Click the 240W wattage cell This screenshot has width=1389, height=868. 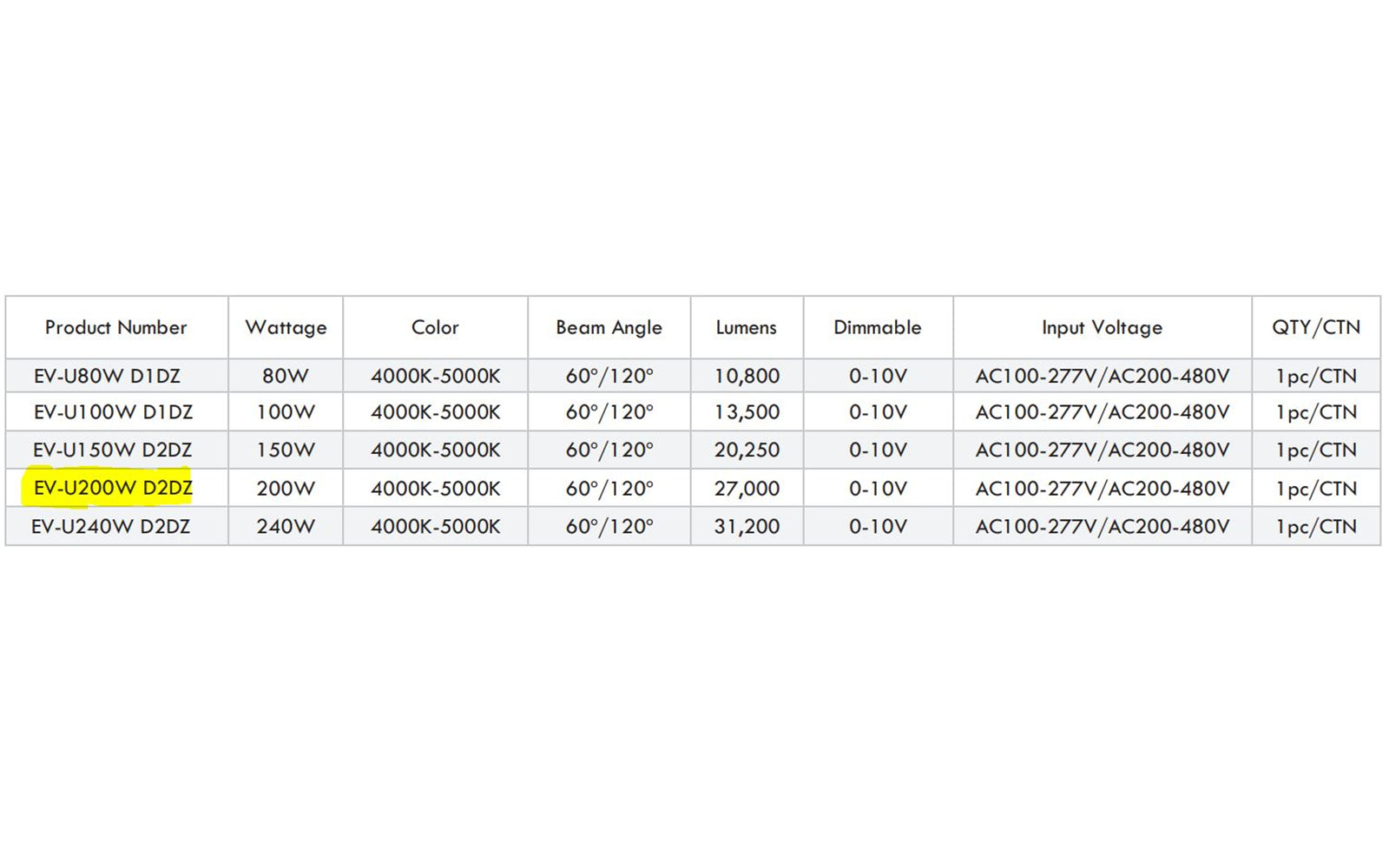pos(286,526)
